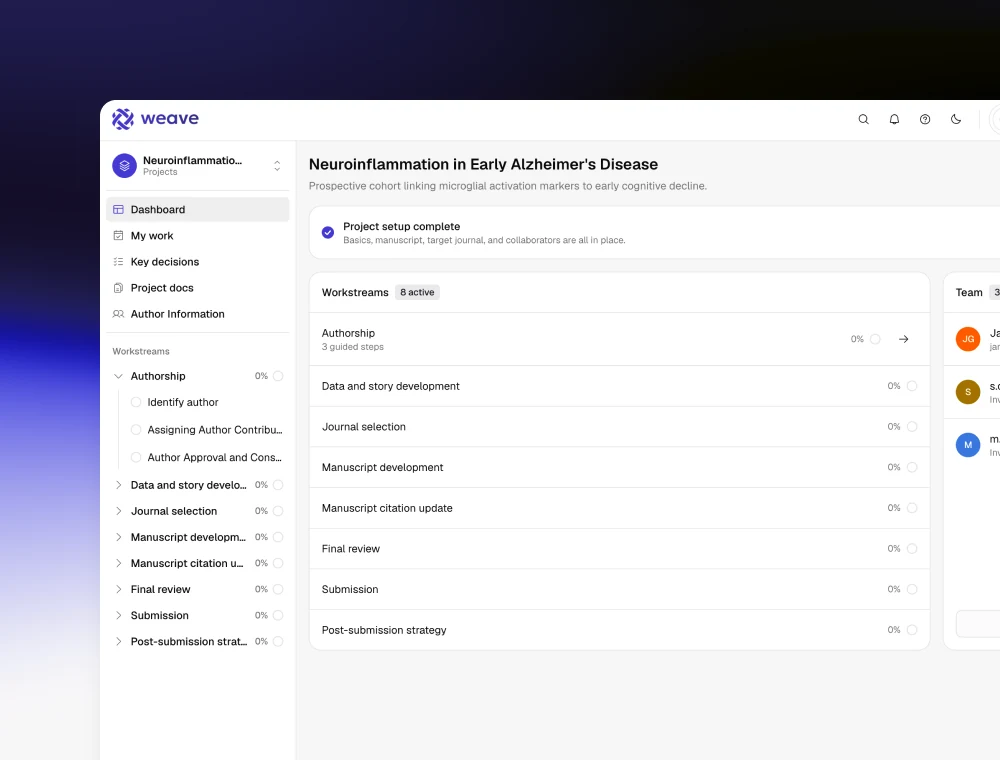Check the Author Approval and Consent circle
This screenshot has width=1000, height=760.
tap(136, 458)
